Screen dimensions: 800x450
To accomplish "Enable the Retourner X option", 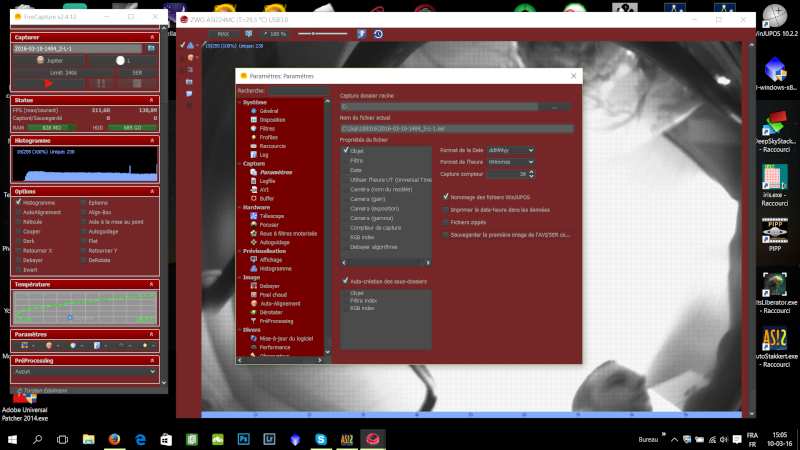I will 18,251.
